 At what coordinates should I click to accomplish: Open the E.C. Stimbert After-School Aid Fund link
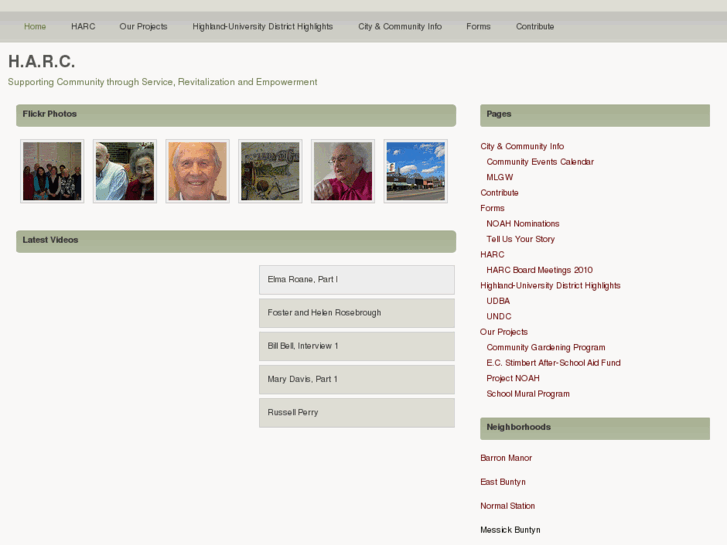click(x=553, y=363)
